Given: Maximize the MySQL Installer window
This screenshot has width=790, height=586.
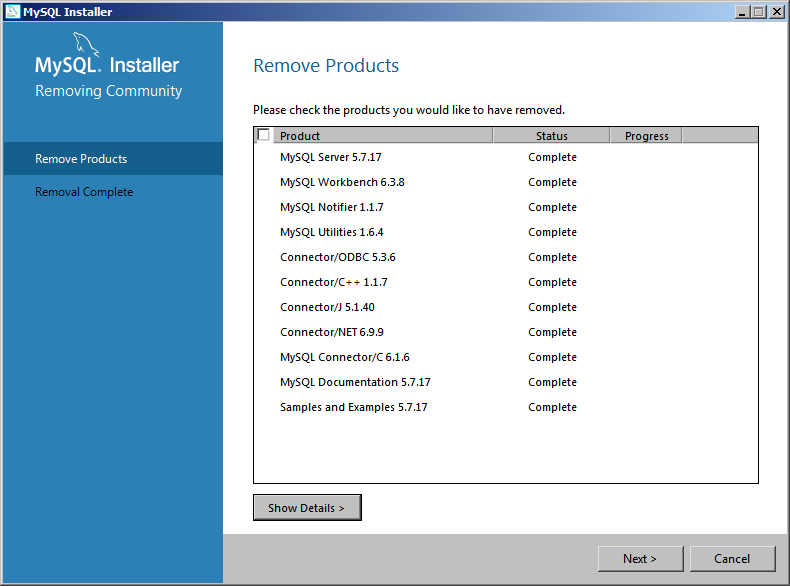Looking at the screenshot, I should [x=759, y=12].
